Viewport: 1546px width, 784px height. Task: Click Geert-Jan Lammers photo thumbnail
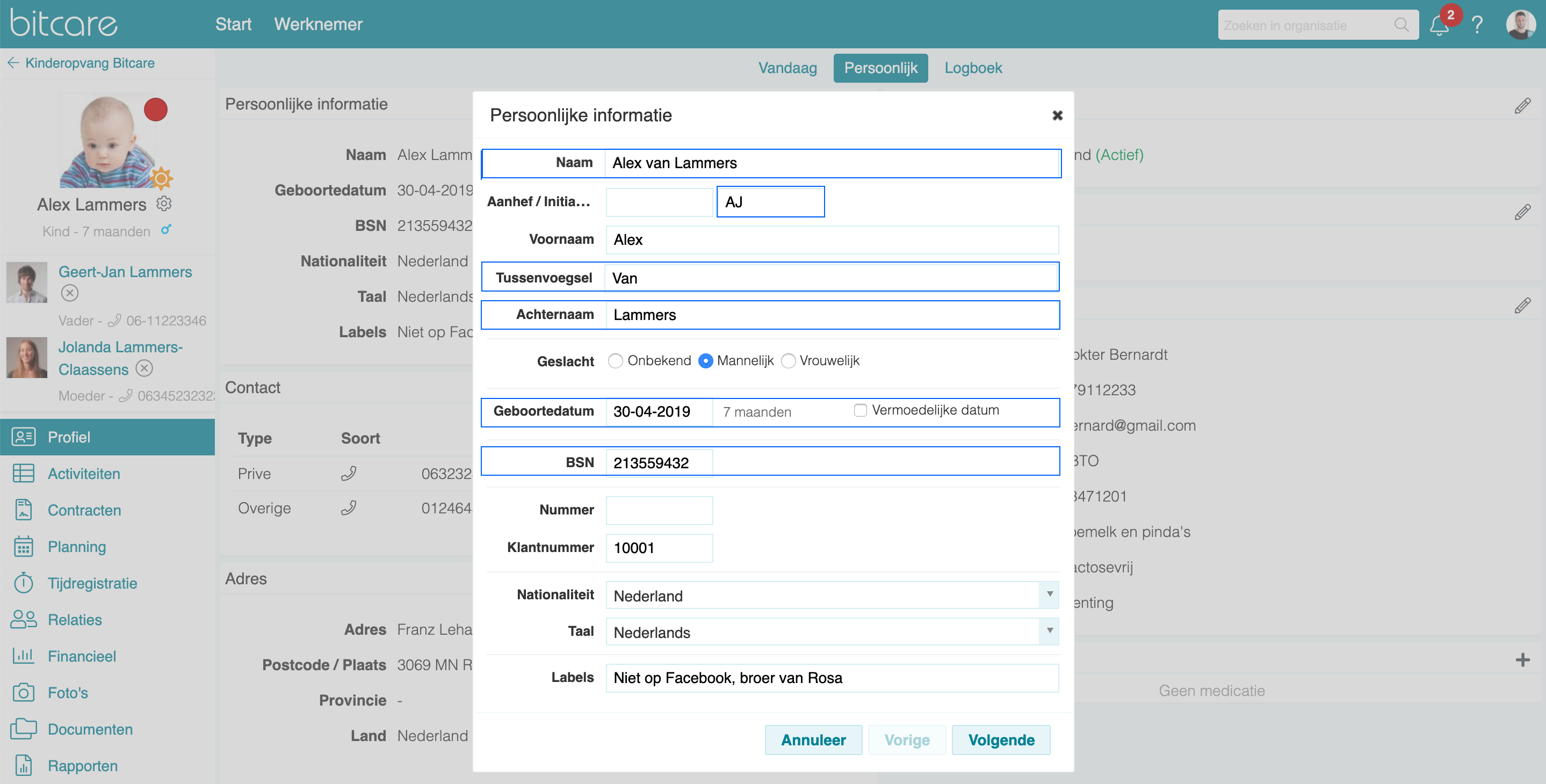tap(26, 282)
